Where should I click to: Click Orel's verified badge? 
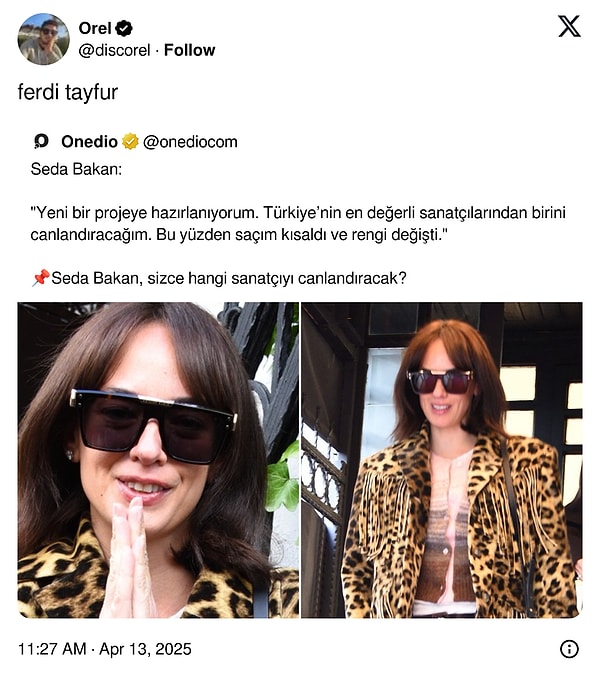124,29
